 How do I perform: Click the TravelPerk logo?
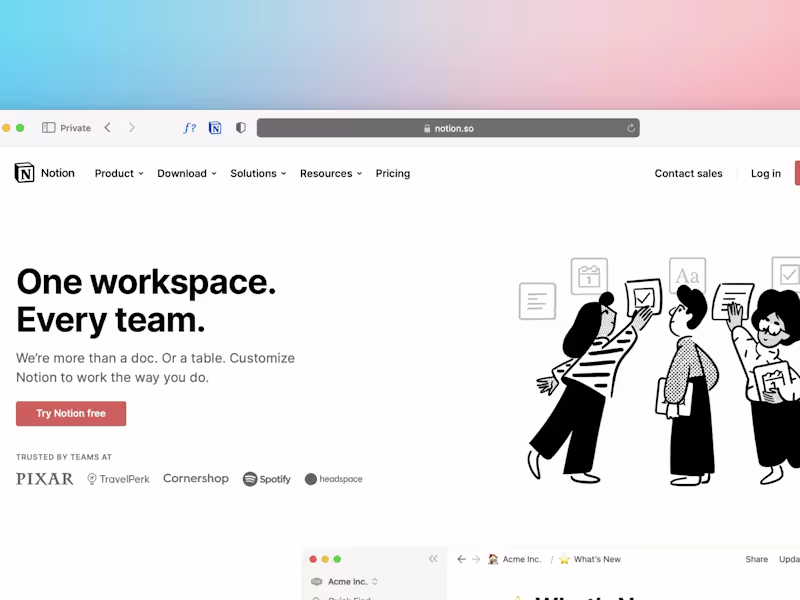click(117, 479)
